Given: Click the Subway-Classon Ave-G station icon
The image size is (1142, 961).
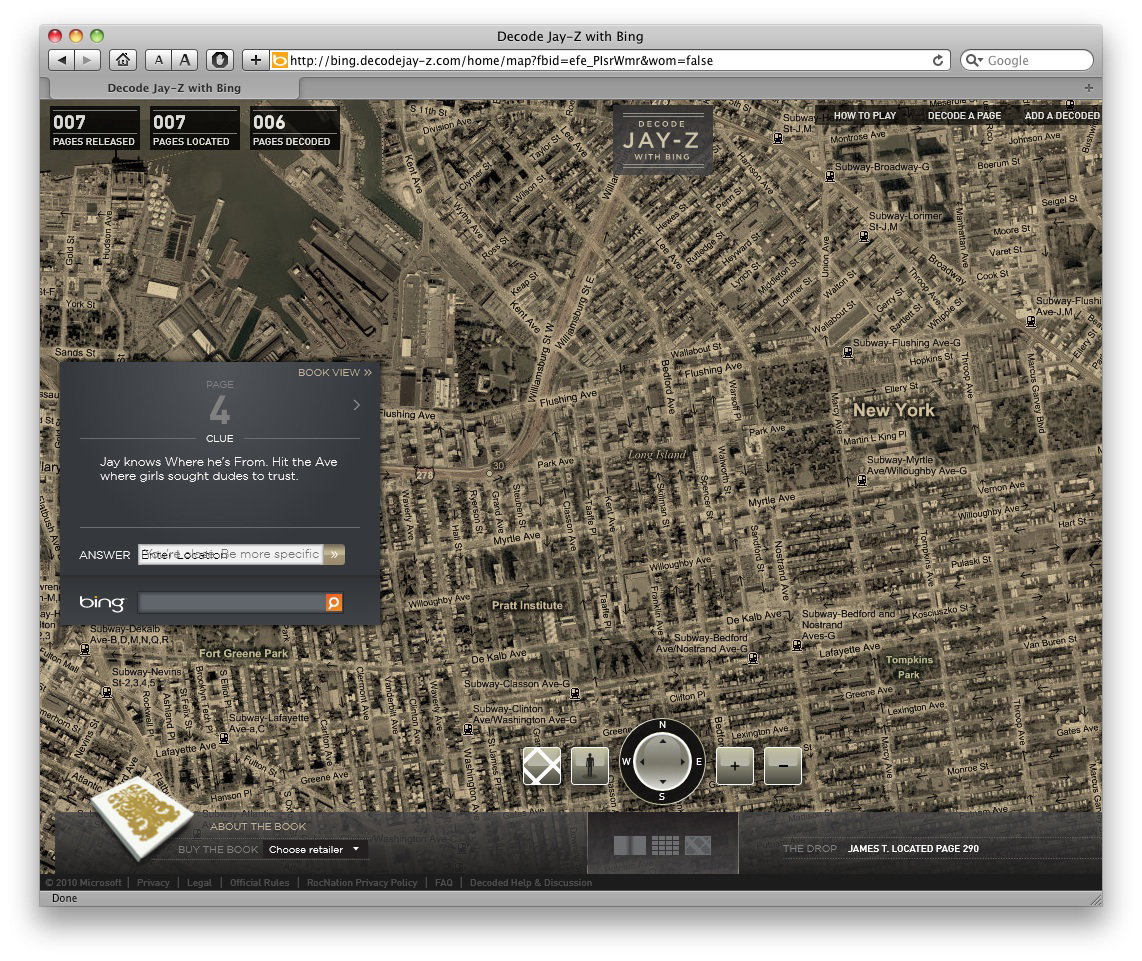Looking at the screenshot, I should (575, 694).
